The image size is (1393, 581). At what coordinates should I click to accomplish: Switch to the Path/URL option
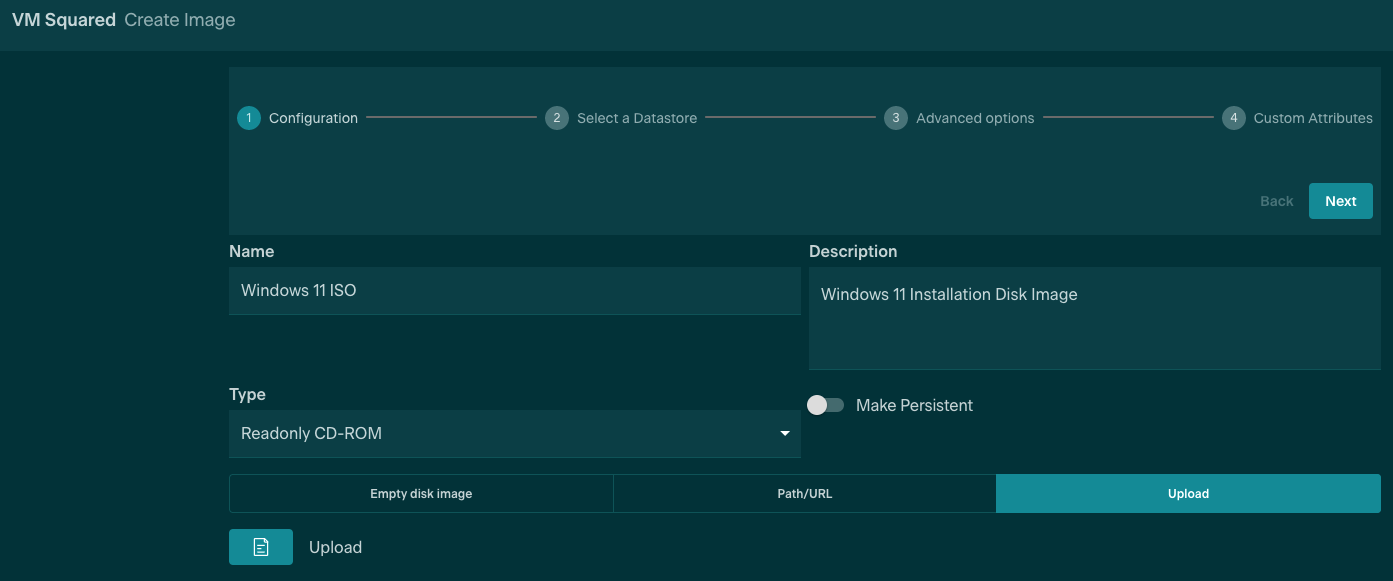click(804, 494)
